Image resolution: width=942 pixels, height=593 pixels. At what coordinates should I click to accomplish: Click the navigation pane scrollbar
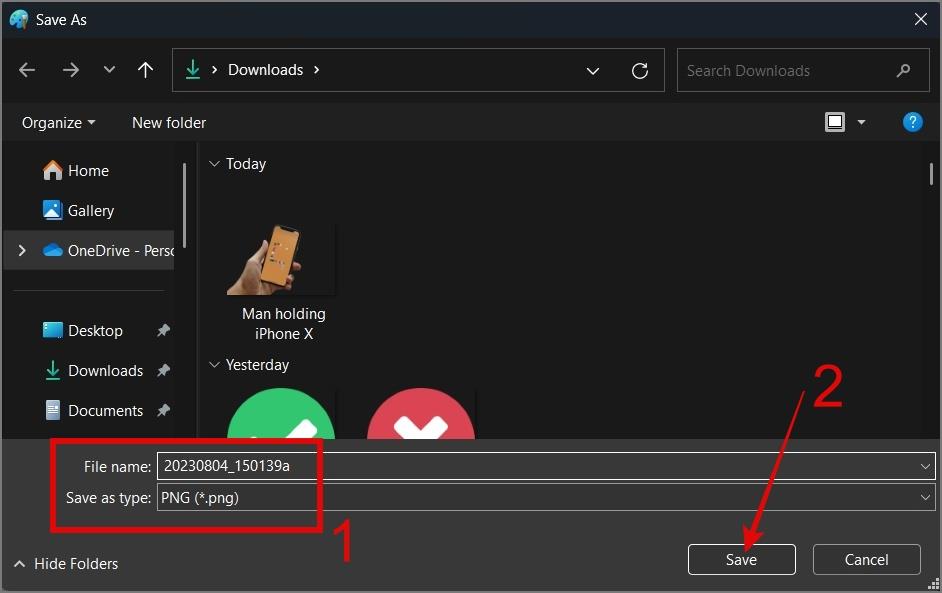(x=184, y=205)
